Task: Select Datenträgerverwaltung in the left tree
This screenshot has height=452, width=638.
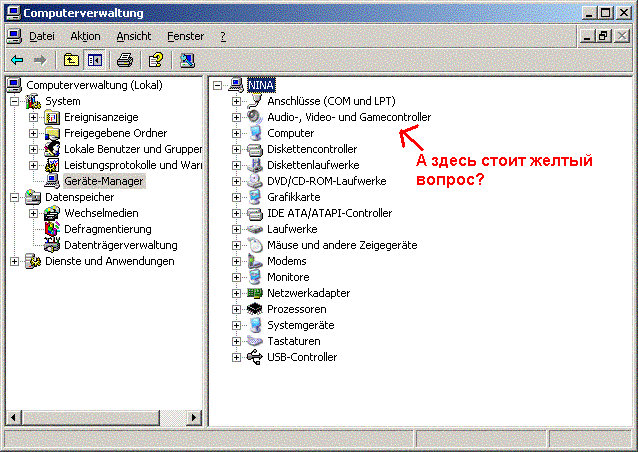Action: tap(120, 245)
